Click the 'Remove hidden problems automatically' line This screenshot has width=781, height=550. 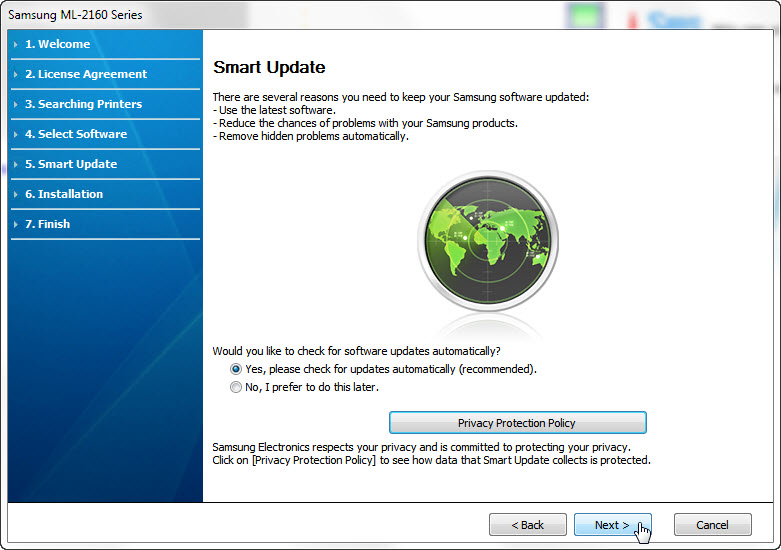[311, 136]
